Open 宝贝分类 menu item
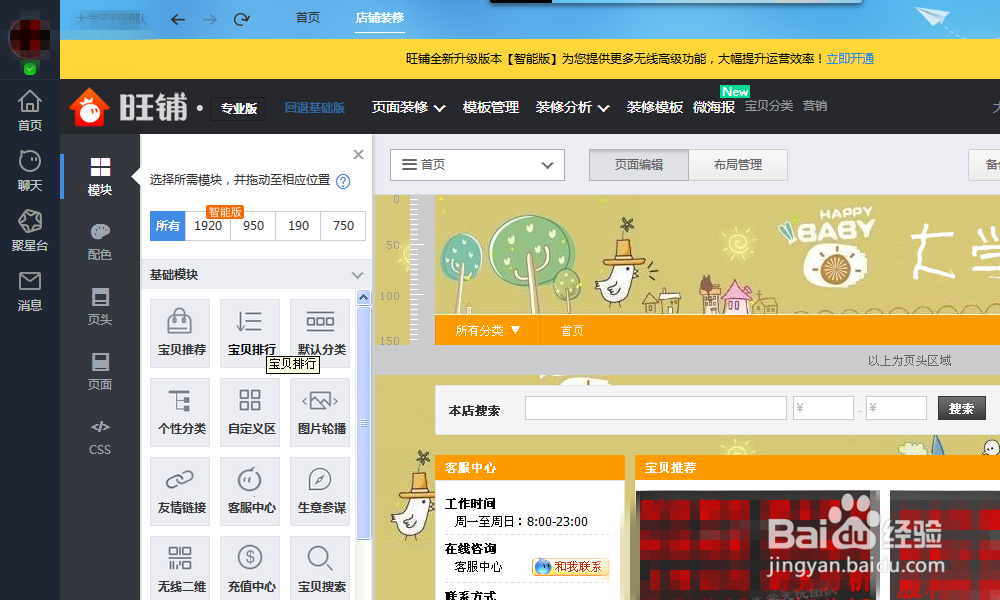The width and height of the screenshot is (1000, 600). [x=769, y=106]
